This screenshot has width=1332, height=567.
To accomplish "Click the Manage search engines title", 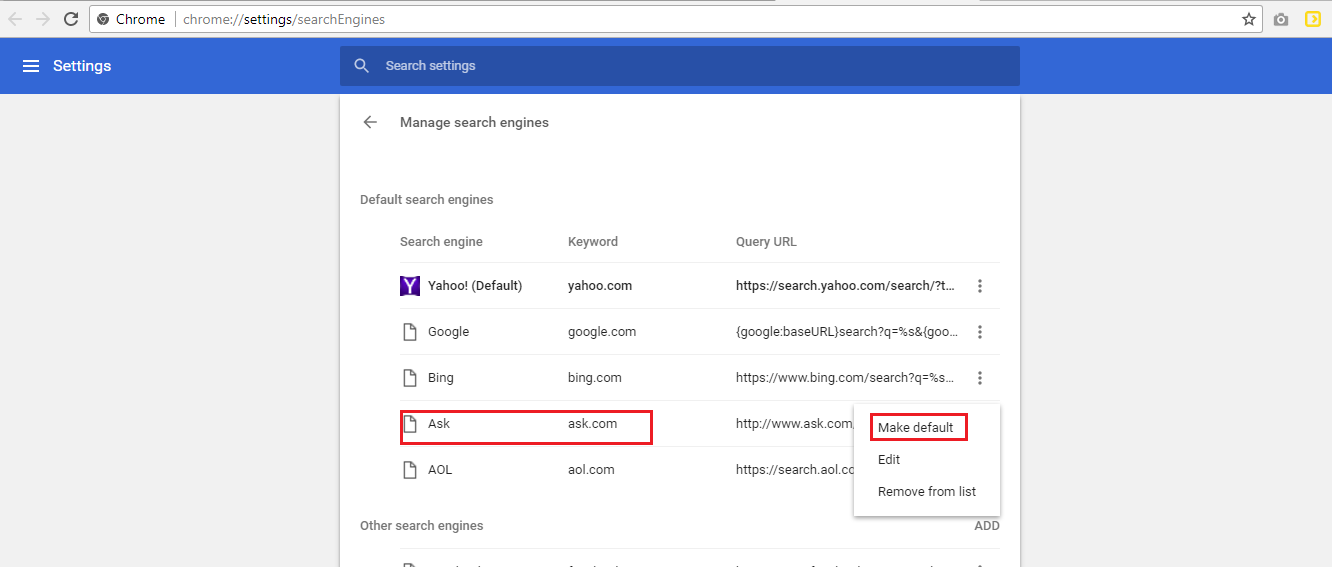I will [x=474, y=122].
